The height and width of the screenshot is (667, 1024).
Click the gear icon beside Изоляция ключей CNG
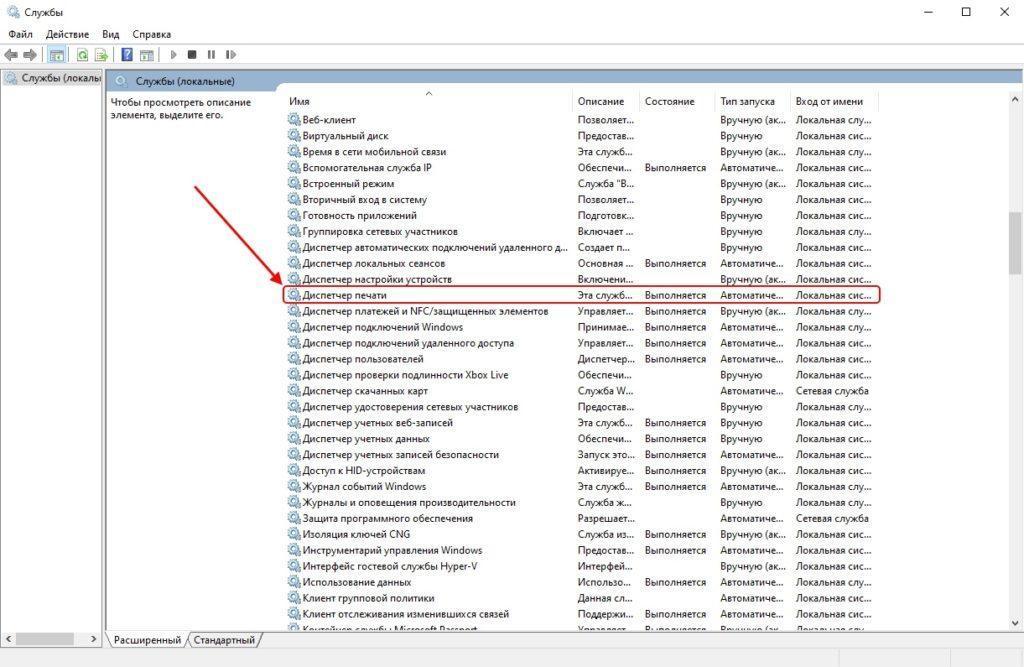point(294,534)
